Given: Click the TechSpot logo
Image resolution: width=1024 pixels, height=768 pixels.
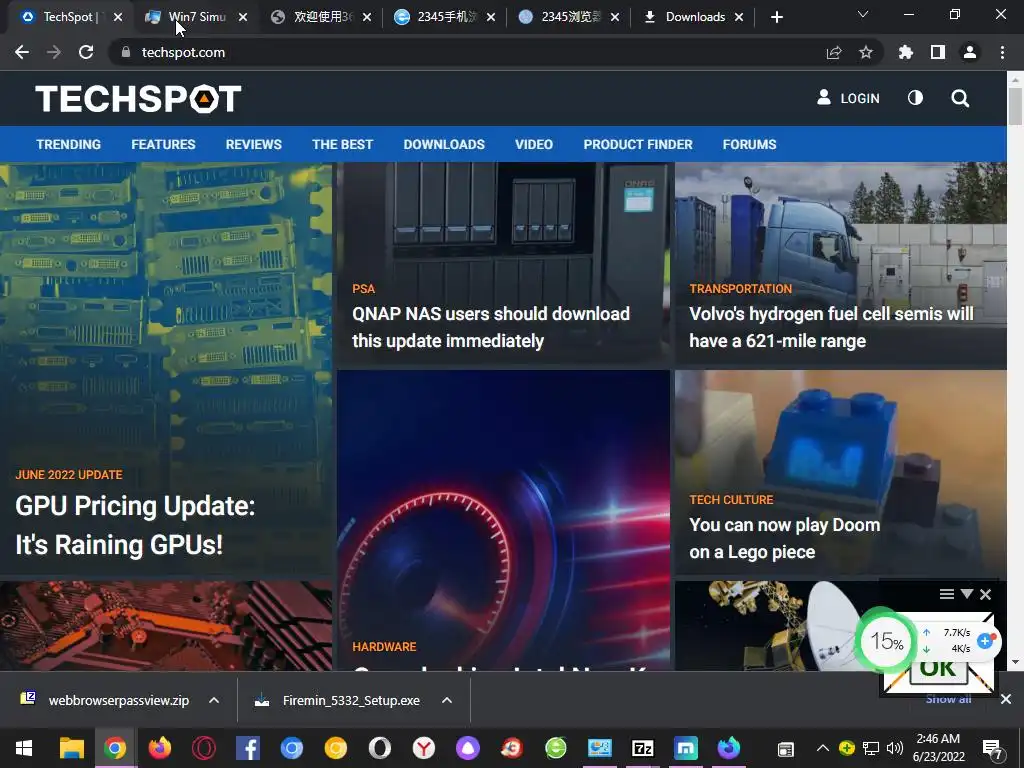Looking at the screenshot, I should (x=138, y=99).
